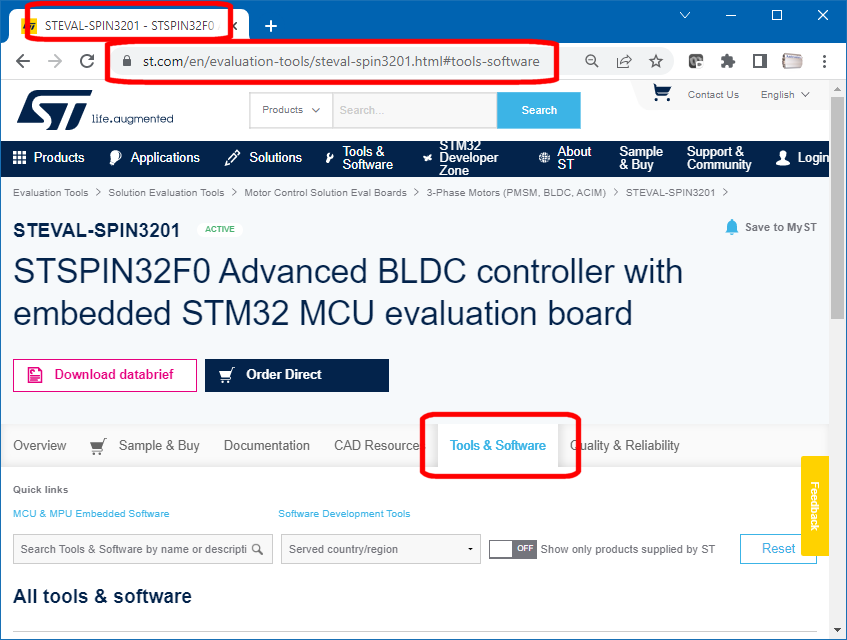Open a new browser tab
This screenshot has width=847, height=640.
pos(271,25)
